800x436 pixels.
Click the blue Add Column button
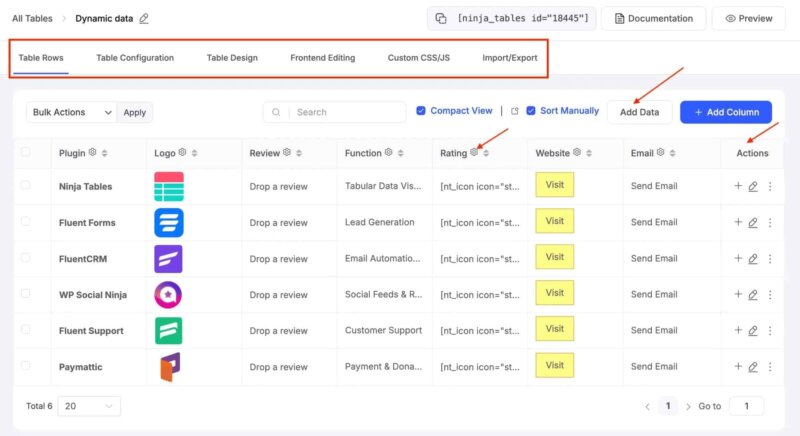726,112
